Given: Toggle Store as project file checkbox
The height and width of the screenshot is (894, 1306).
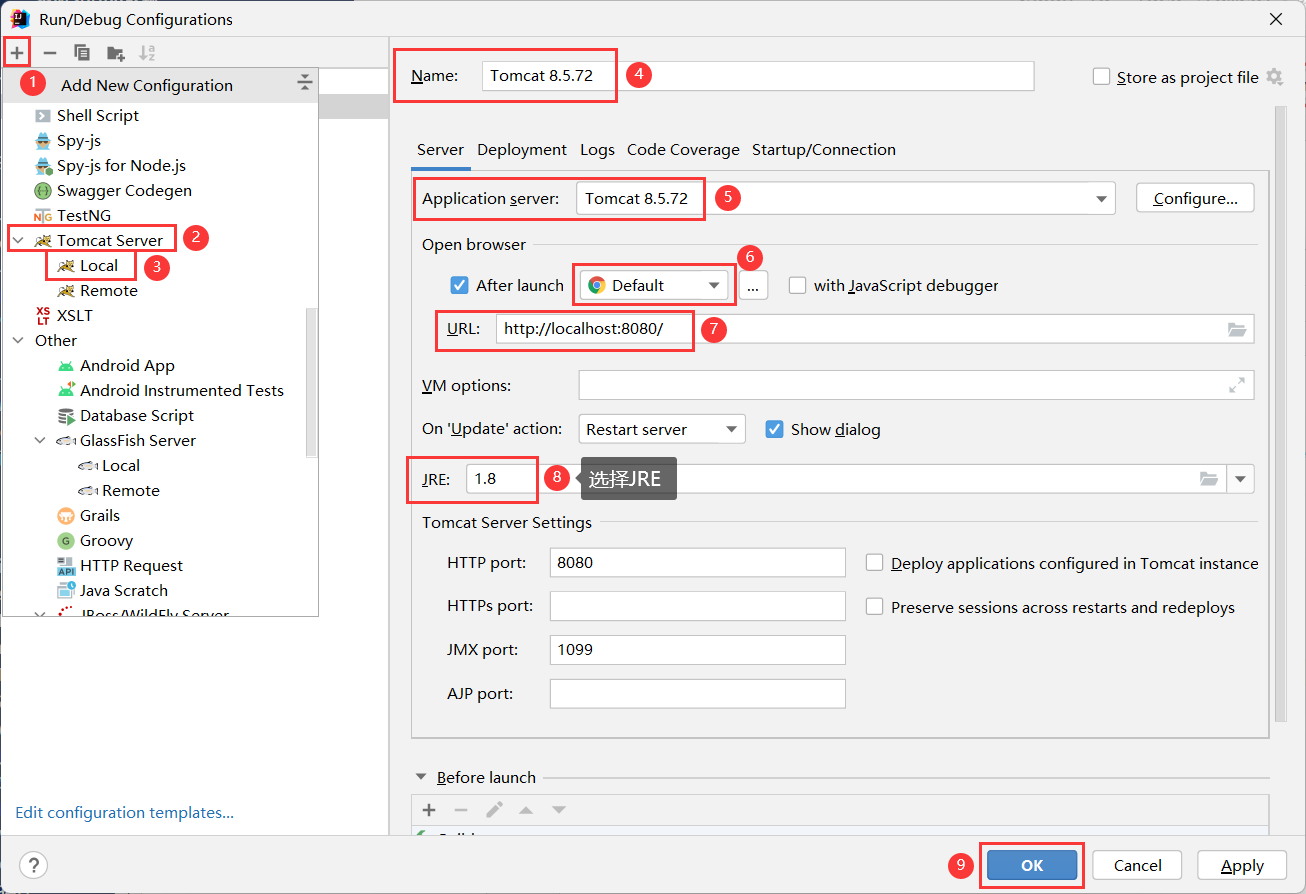Looking at the screenshot, I should (x=1101, y=77).
